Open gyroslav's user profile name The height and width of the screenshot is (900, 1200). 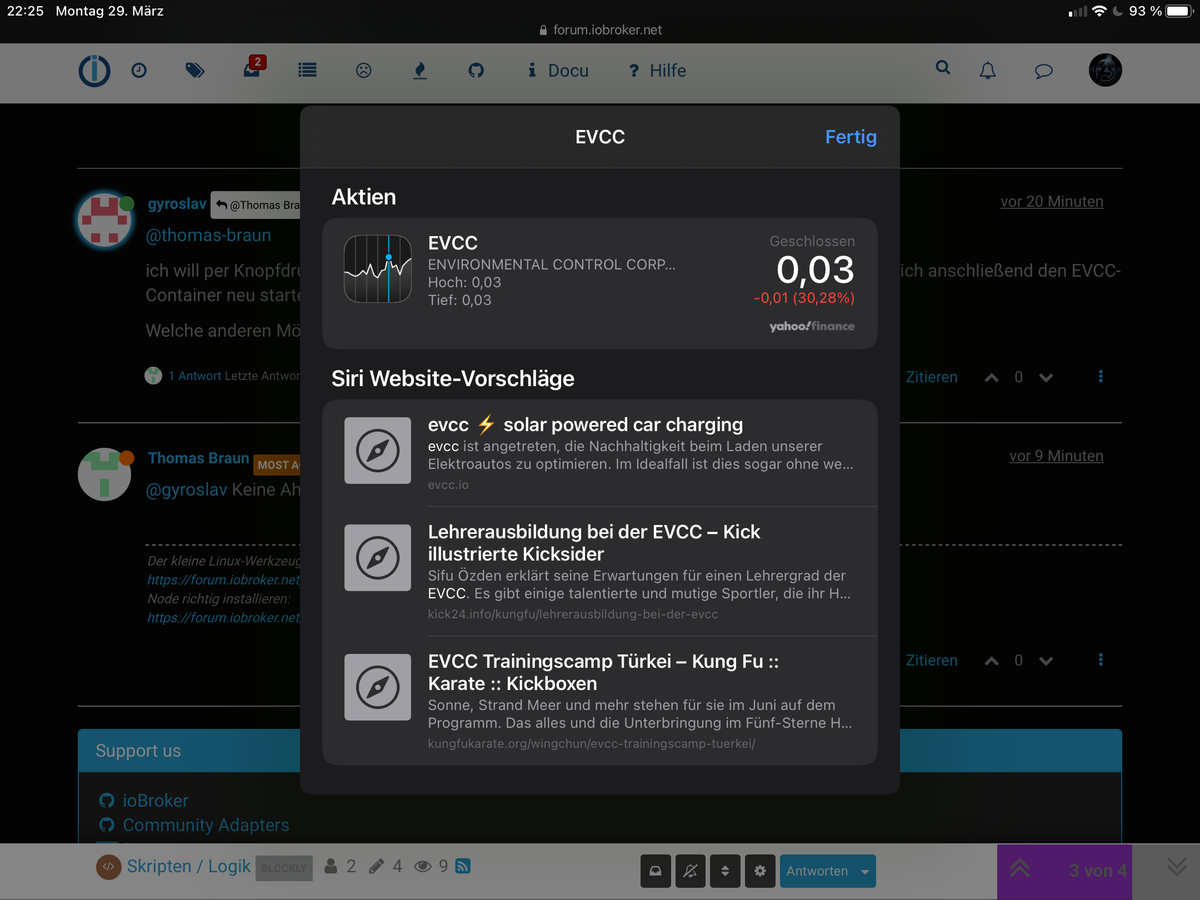pyautogui.click(x=177, y=204)
